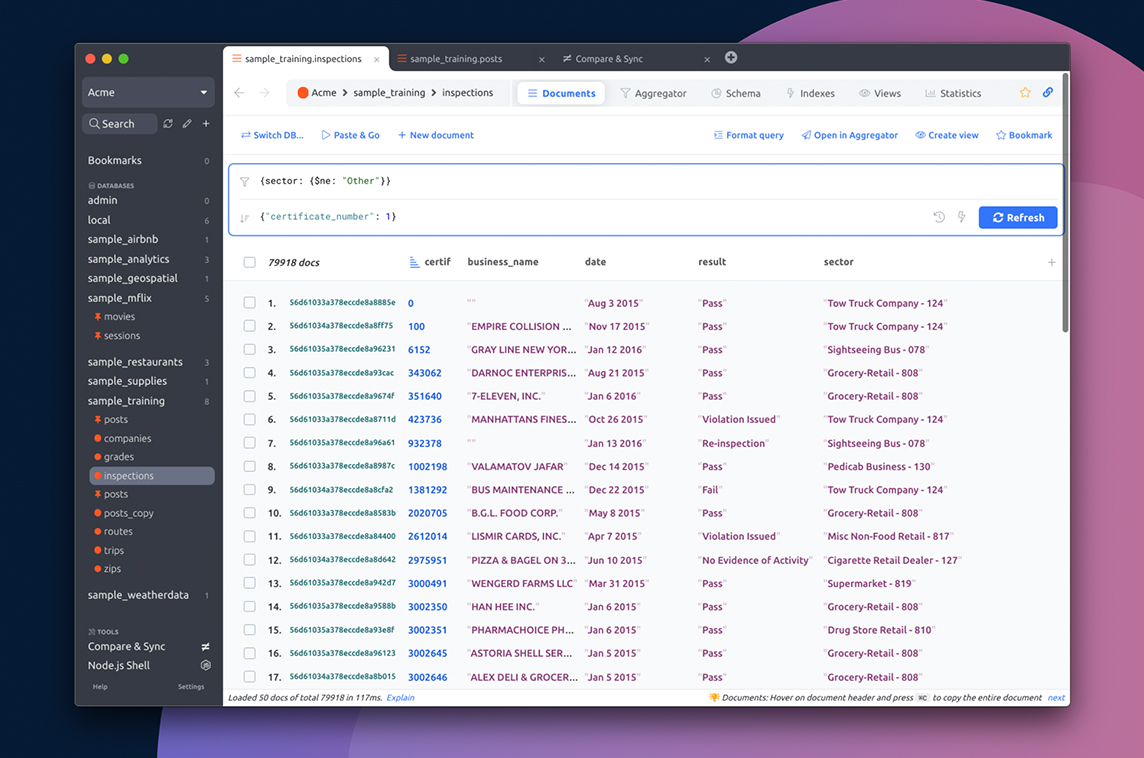Click the Acme orange connection icon in breadcrumb
Viewport: 1144px width, 758px height.
pyautogui.click(x=303, y=93)
